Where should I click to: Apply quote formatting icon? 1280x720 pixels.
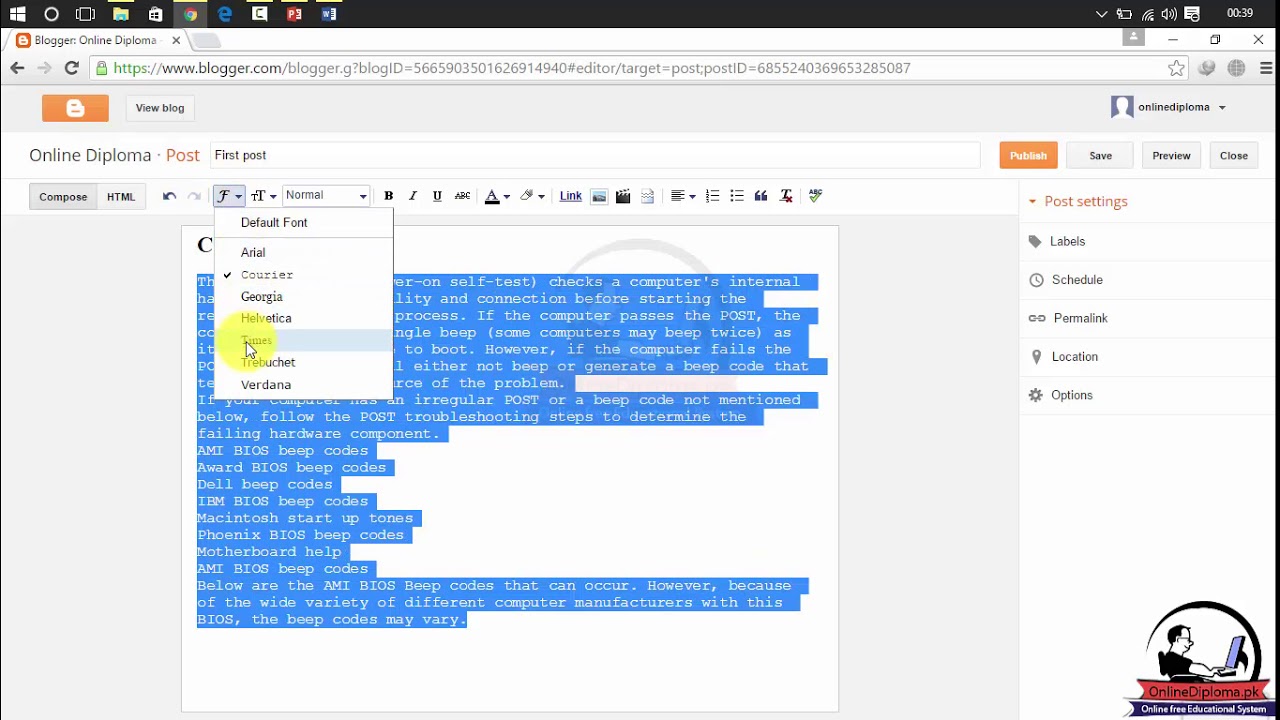(761, 196)
